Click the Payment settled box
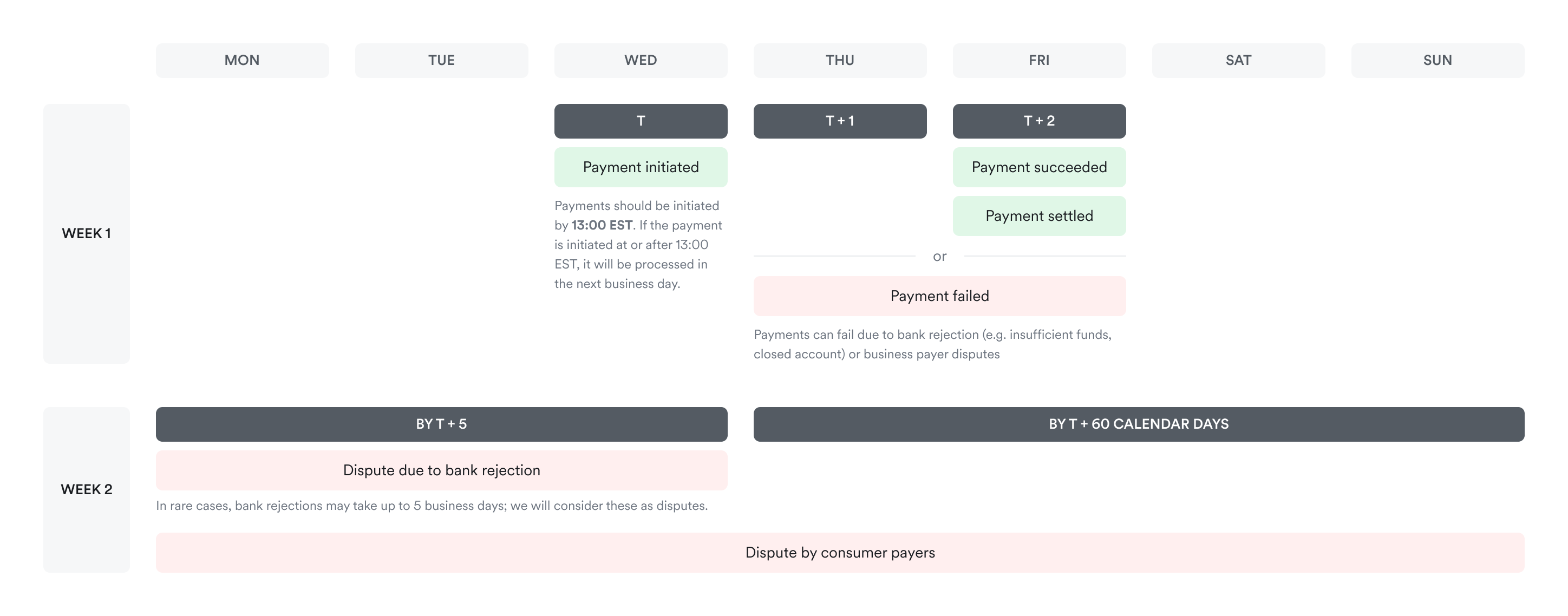Image resolution: width=1568 pixels, height=616 pixels. point(1039,216)
